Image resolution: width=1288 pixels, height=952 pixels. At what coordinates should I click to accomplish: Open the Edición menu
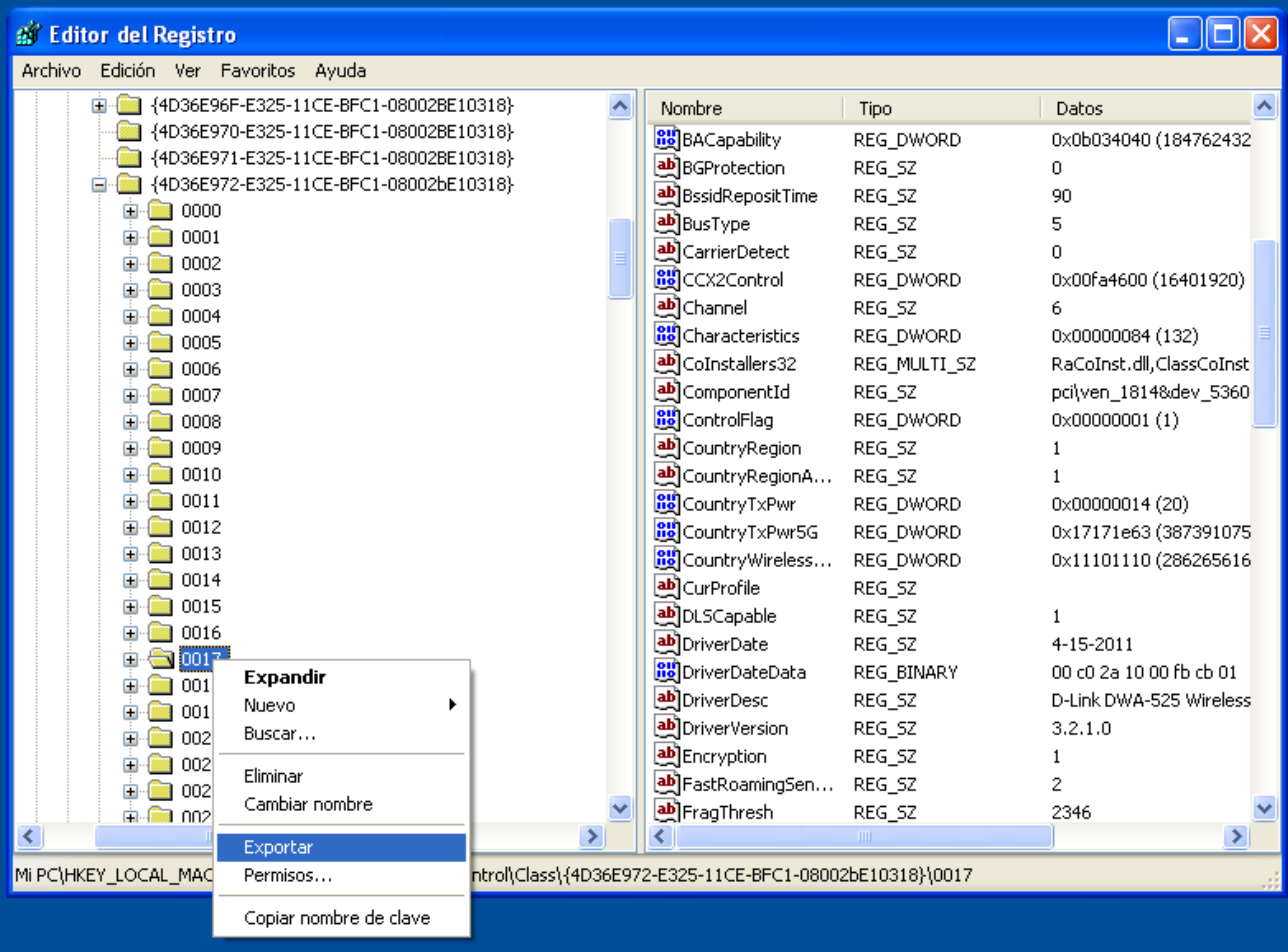tap(127, 70)
